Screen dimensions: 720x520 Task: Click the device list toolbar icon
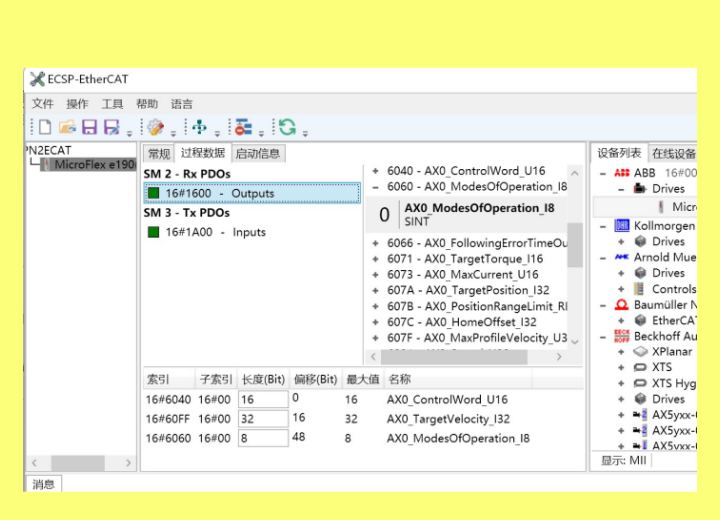[x=243, y=127]
